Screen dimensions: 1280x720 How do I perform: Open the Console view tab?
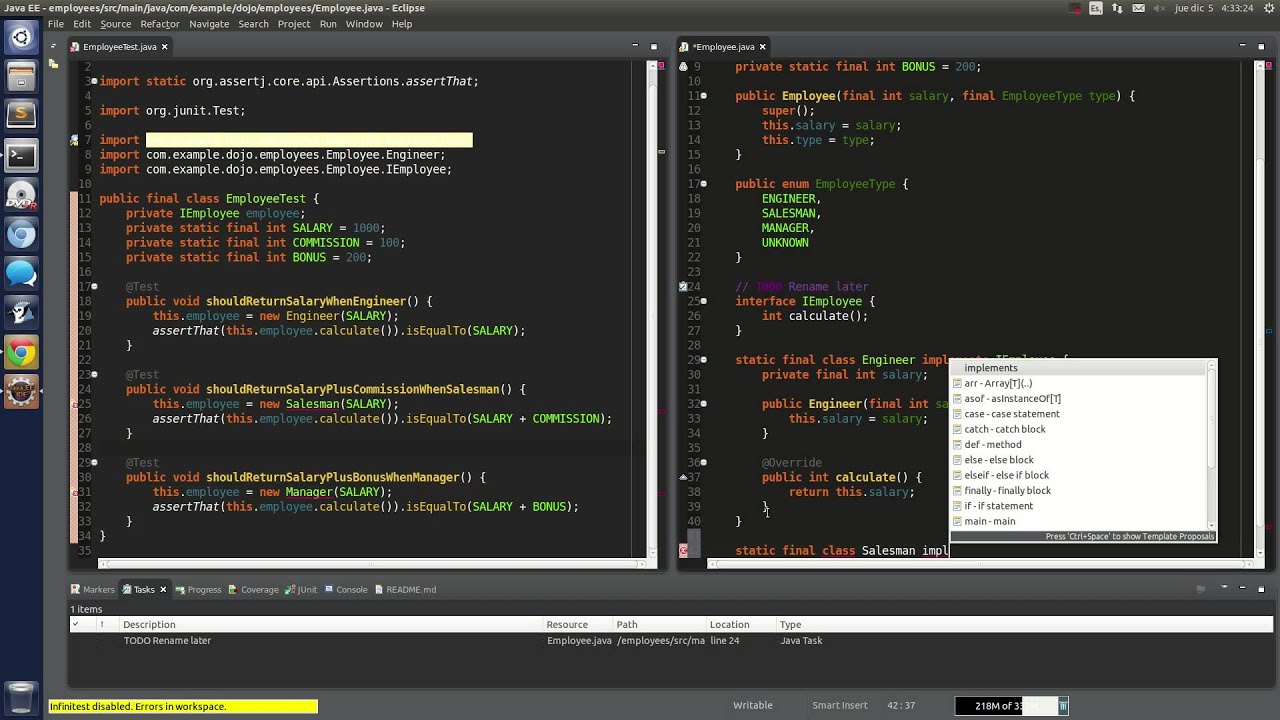tap(345, 590)
